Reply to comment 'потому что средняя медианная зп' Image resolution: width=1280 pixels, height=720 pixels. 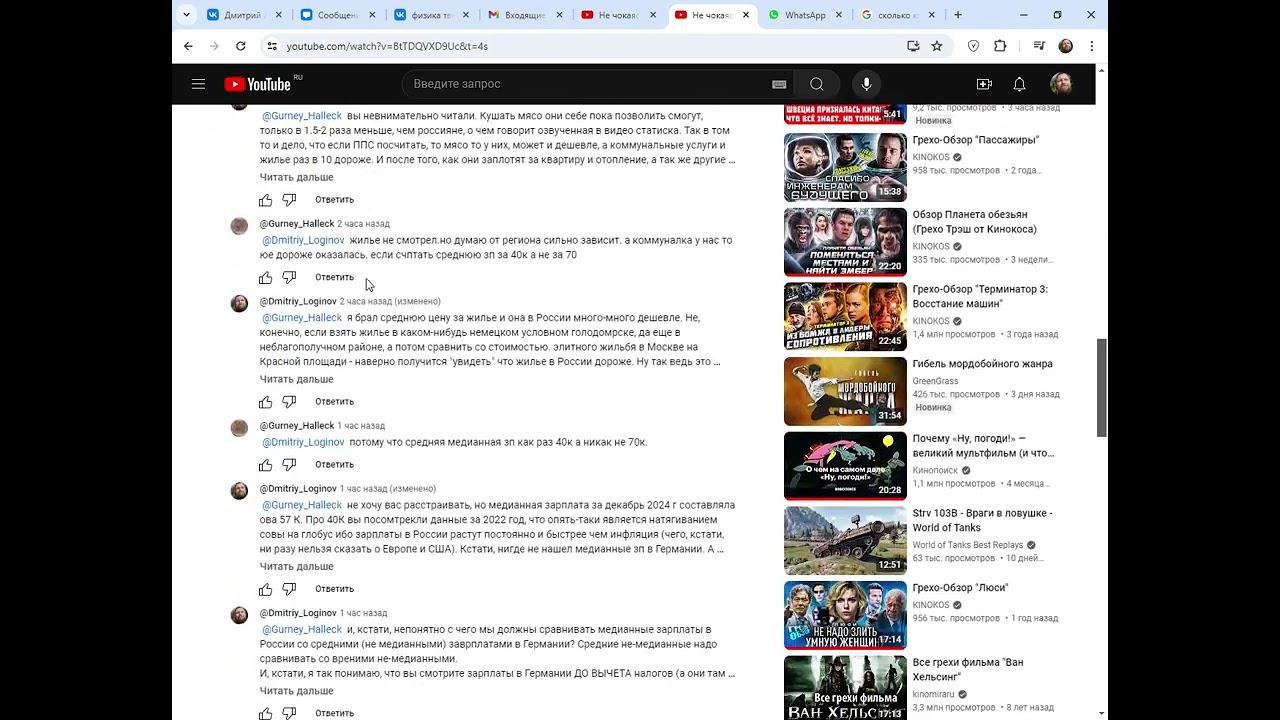pos(334,465)
